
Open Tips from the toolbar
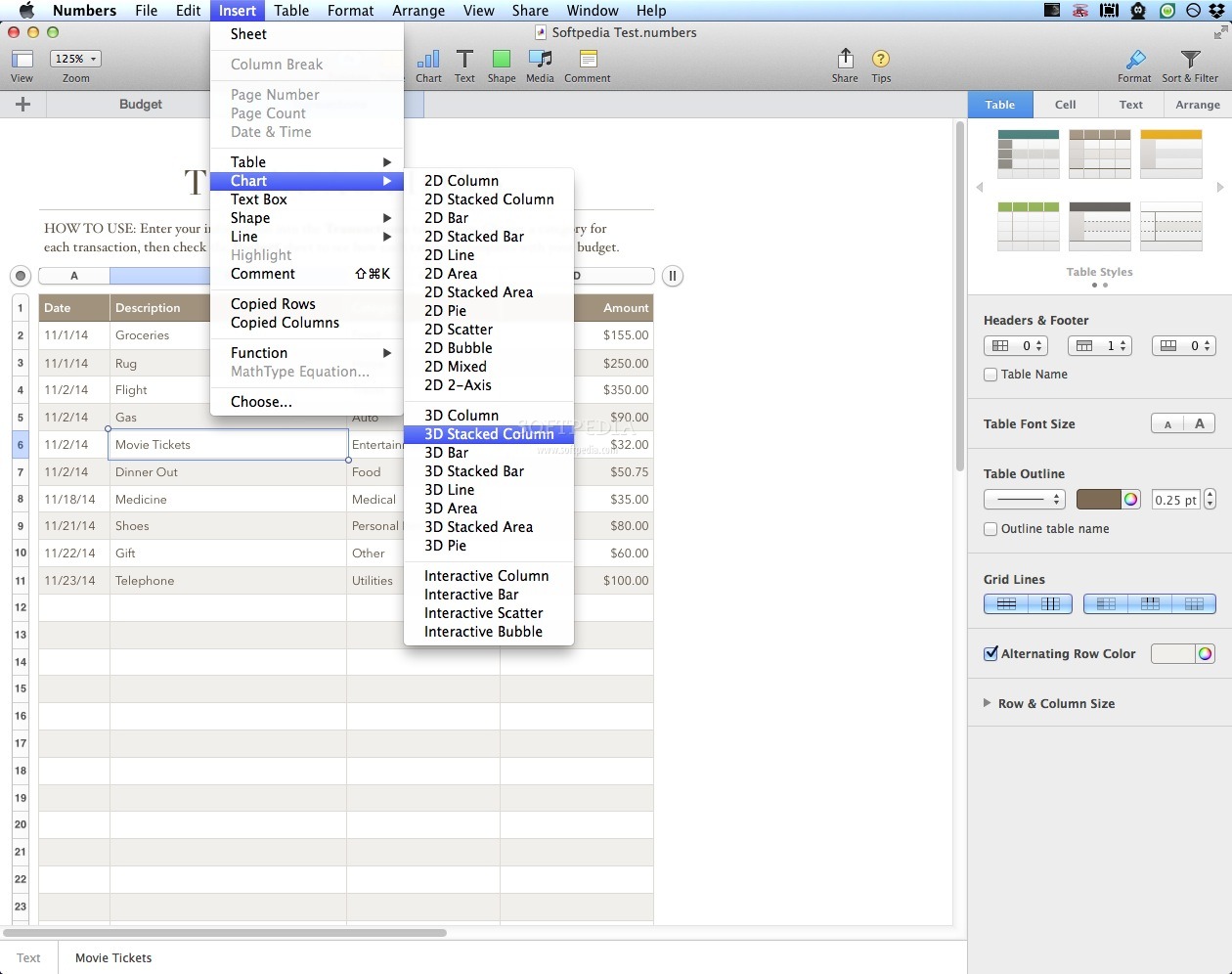coord(881,66)
